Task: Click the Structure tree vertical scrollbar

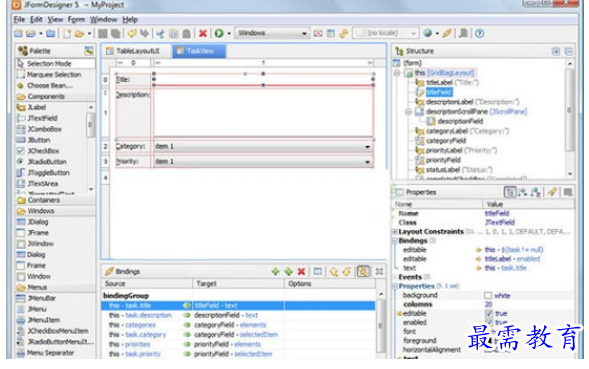Action: pyautogui.click(x=570, y=118)
